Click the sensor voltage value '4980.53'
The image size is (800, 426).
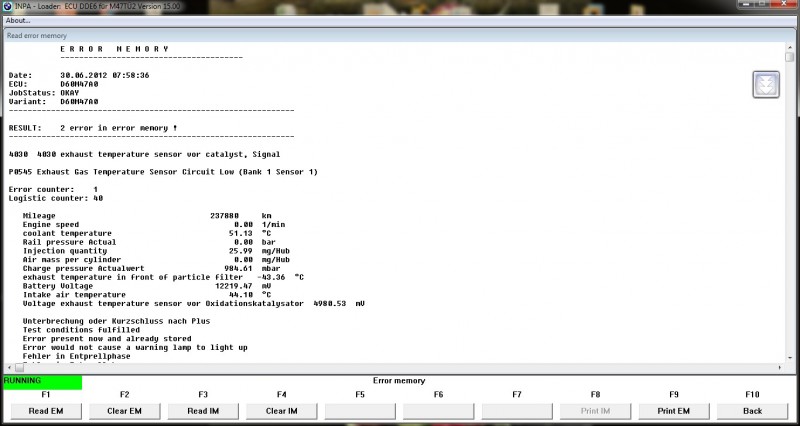(x=330, y=304)
